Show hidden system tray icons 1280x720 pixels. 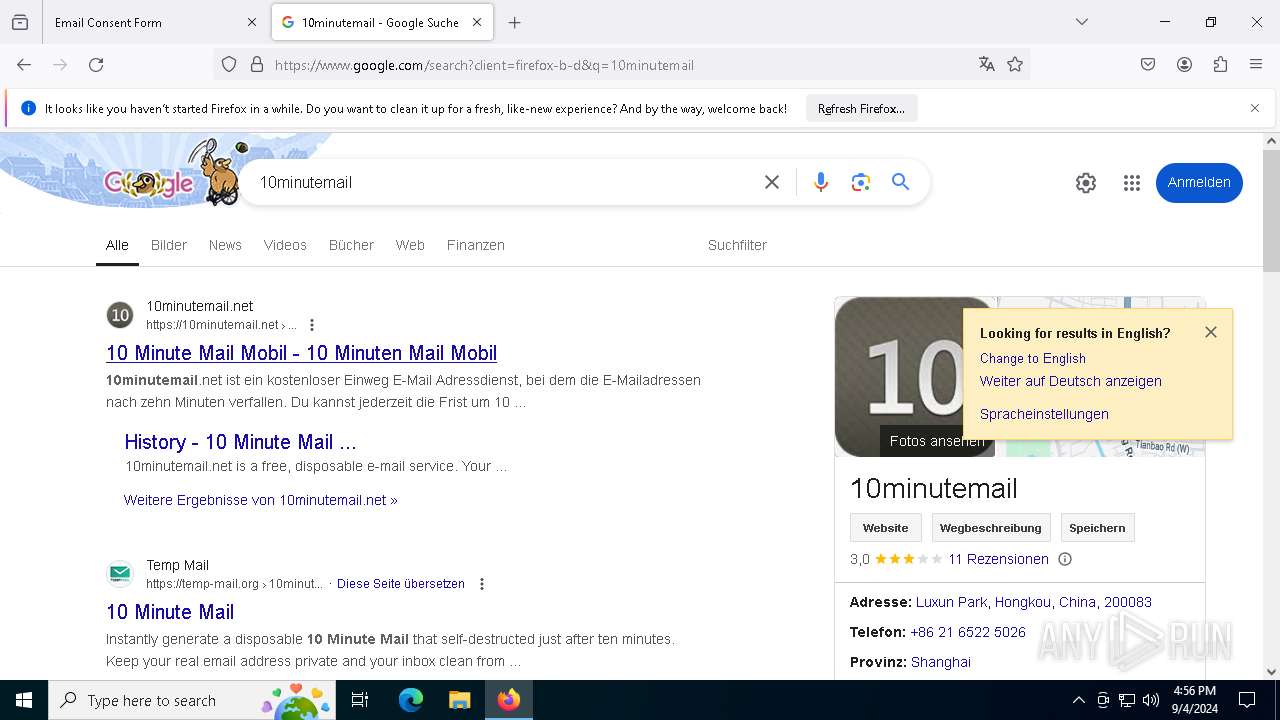[1078, 700]
